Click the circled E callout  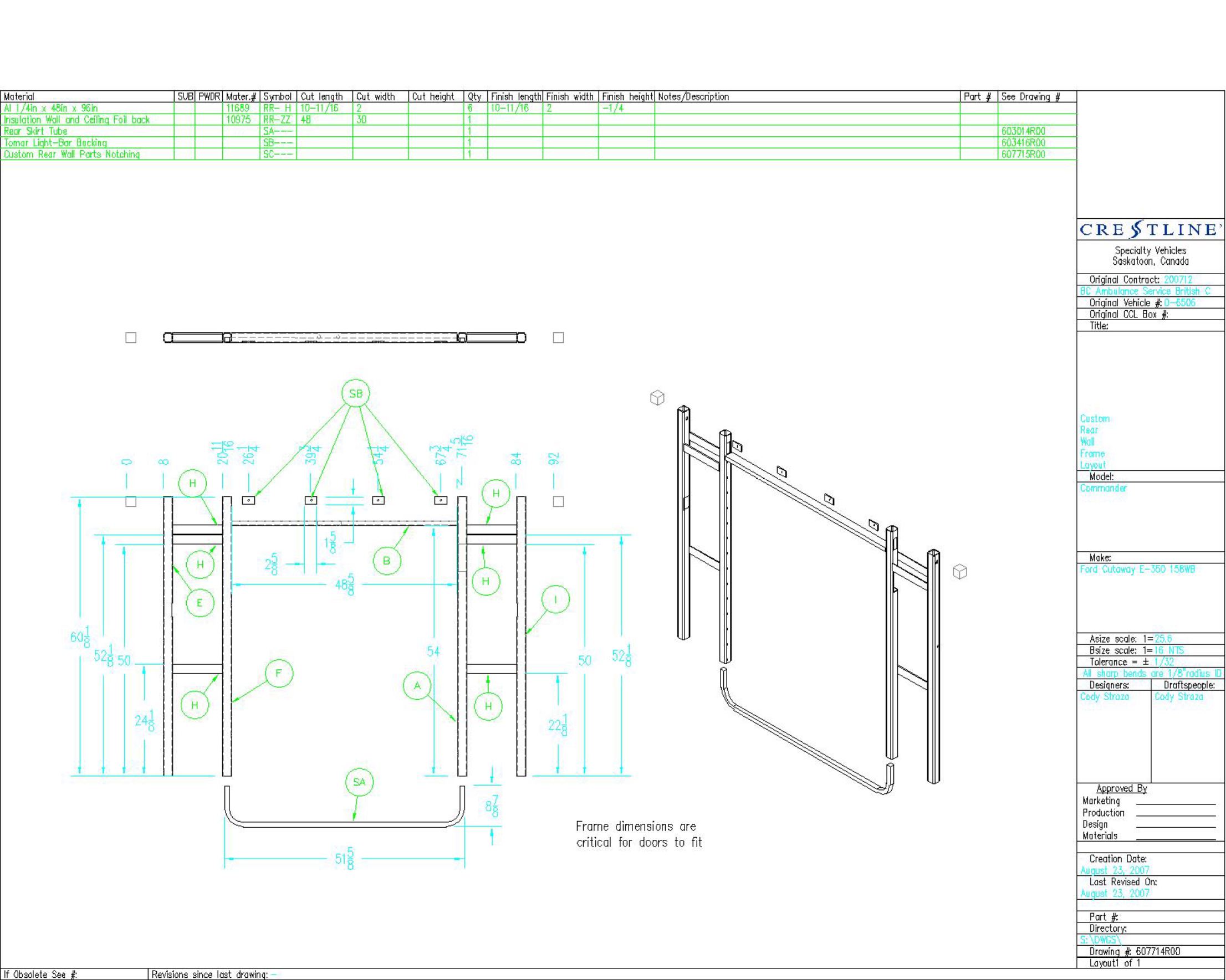tap(200, 603)
